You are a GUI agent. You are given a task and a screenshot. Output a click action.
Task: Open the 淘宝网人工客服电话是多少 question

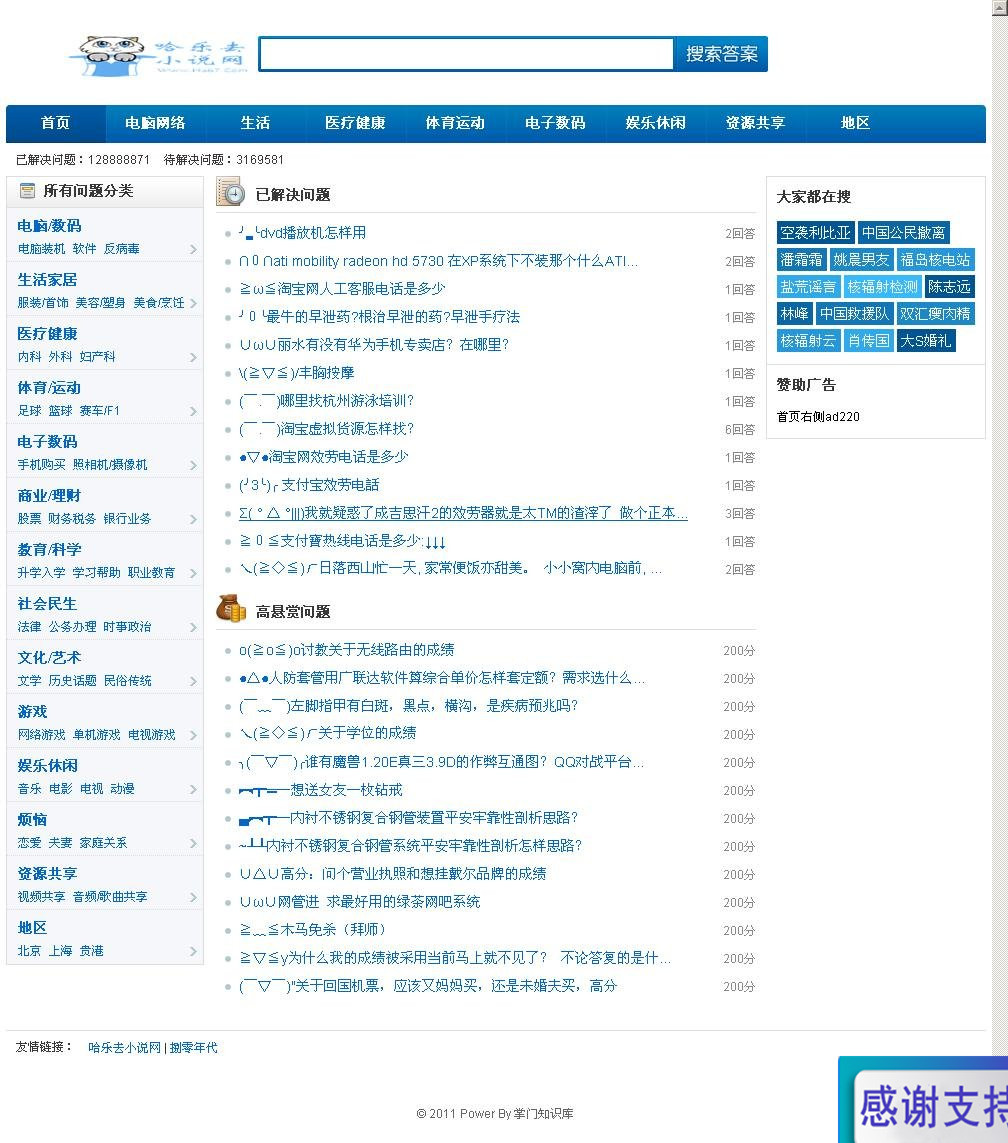[342, 289]
